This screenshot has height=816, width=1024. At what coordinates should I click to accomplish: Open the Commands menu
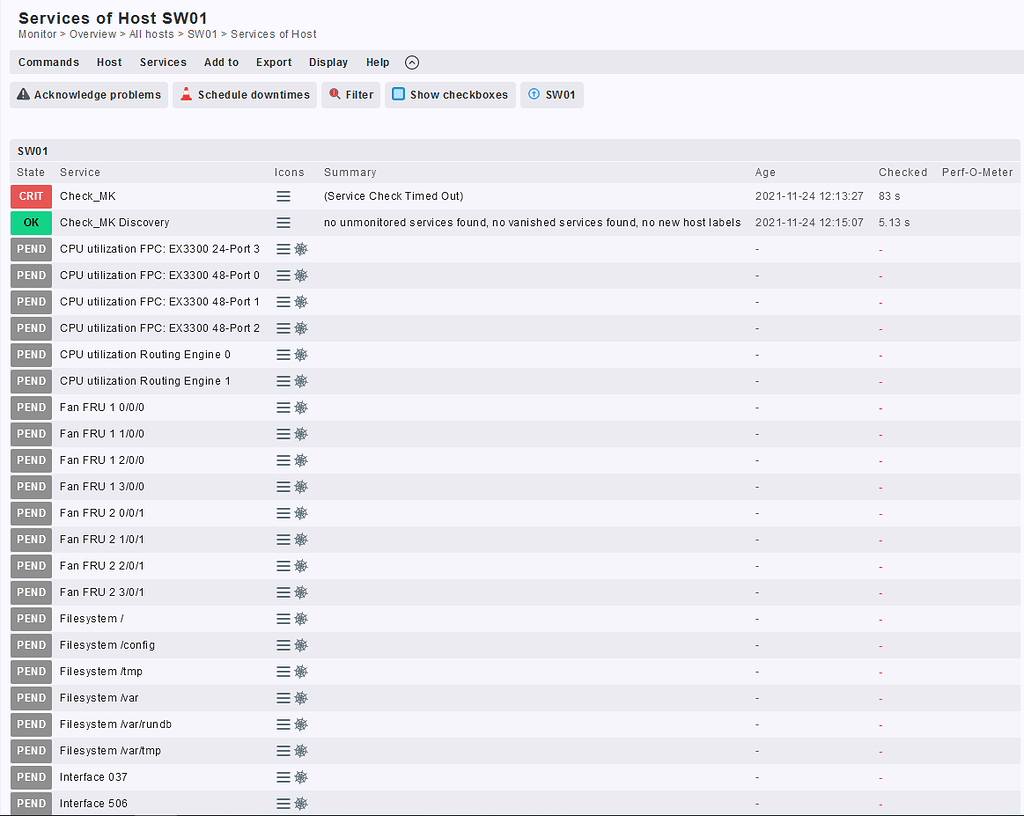(48, 62)
